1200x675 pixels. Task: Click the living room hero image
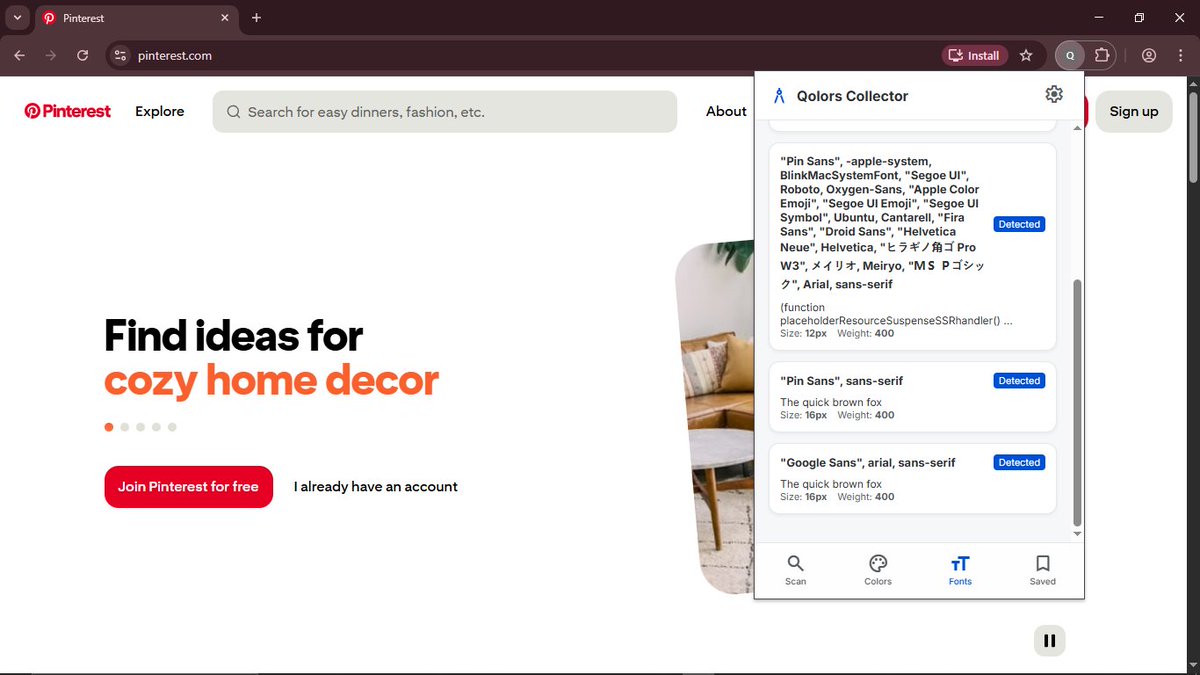(x=714, y=415)
